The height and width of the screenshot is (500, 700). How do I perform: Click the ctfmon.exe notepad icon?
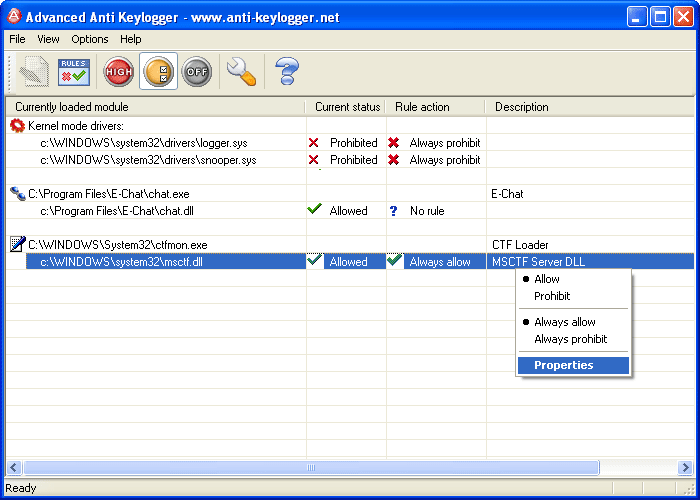coord(18,244)
